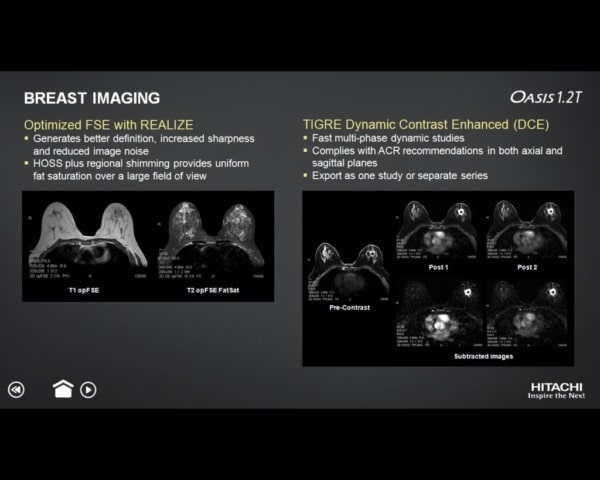Click the rewind/previous slide icon
The height and width of the screenshot is (480, 600).
[16, 390]
